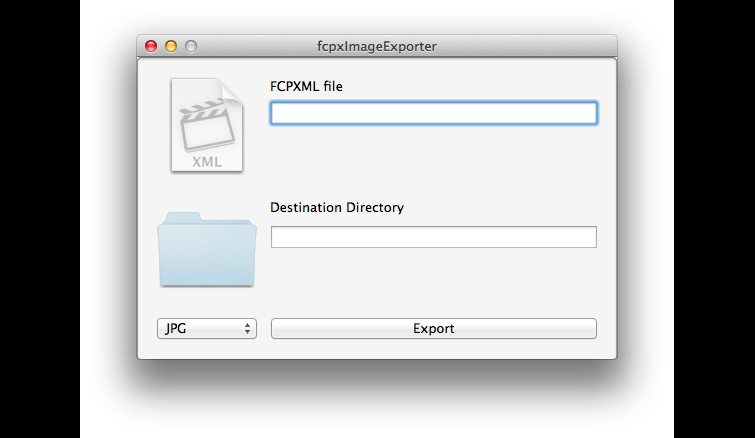Minimize the window with the yellow button

coord(171,46)
